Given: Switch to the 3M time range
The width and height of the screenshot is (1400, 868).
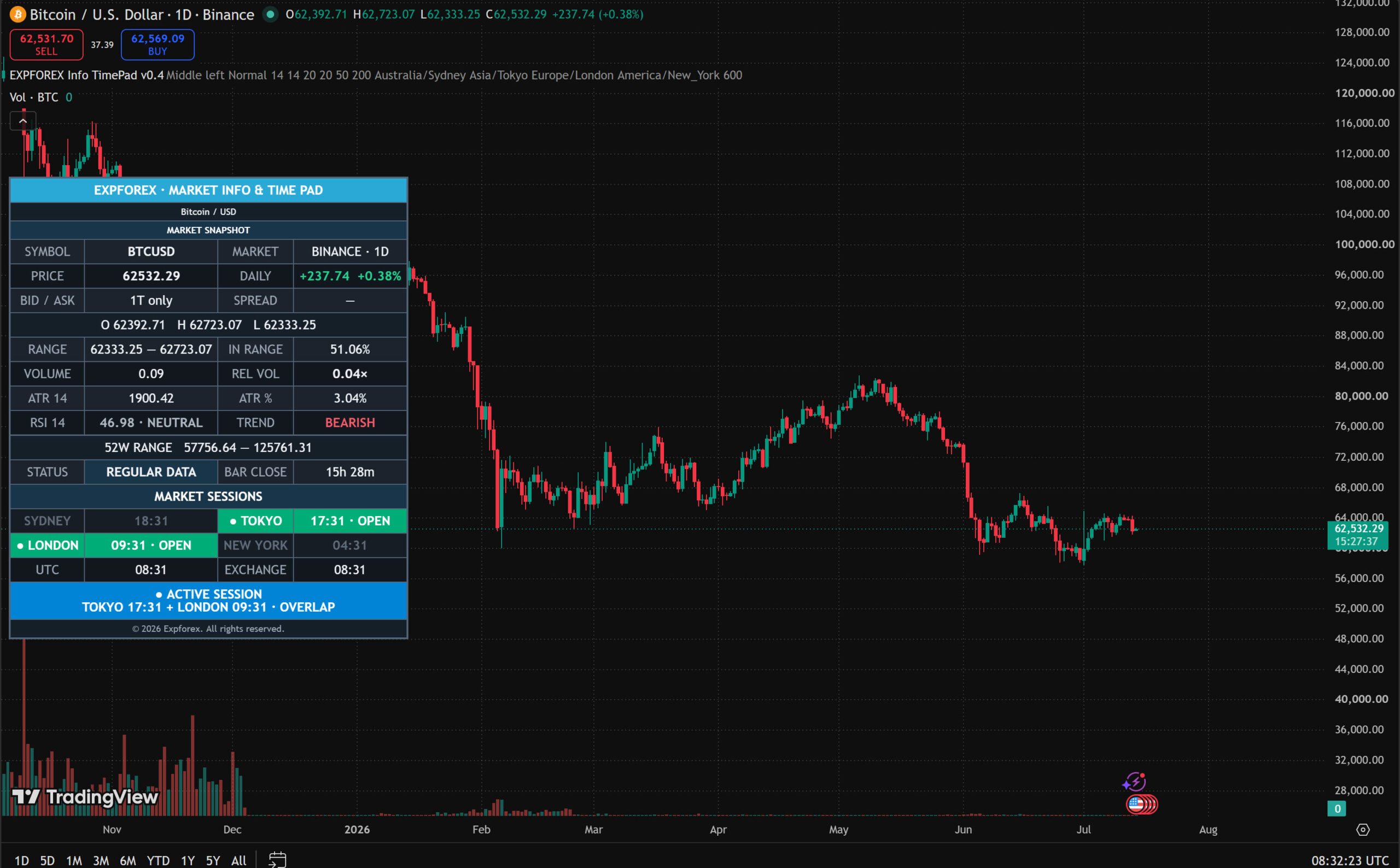Looking at the screenshot, I should (101, 860).
